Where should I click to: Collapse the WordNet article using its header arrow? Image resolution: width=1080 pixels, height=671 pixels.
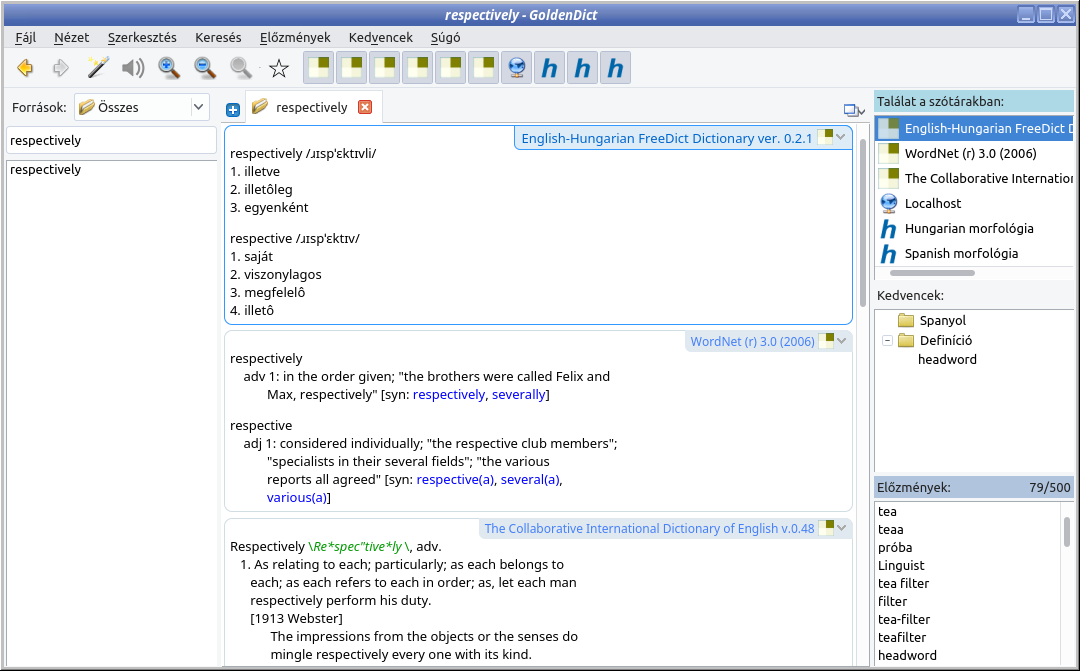point(841,341)
